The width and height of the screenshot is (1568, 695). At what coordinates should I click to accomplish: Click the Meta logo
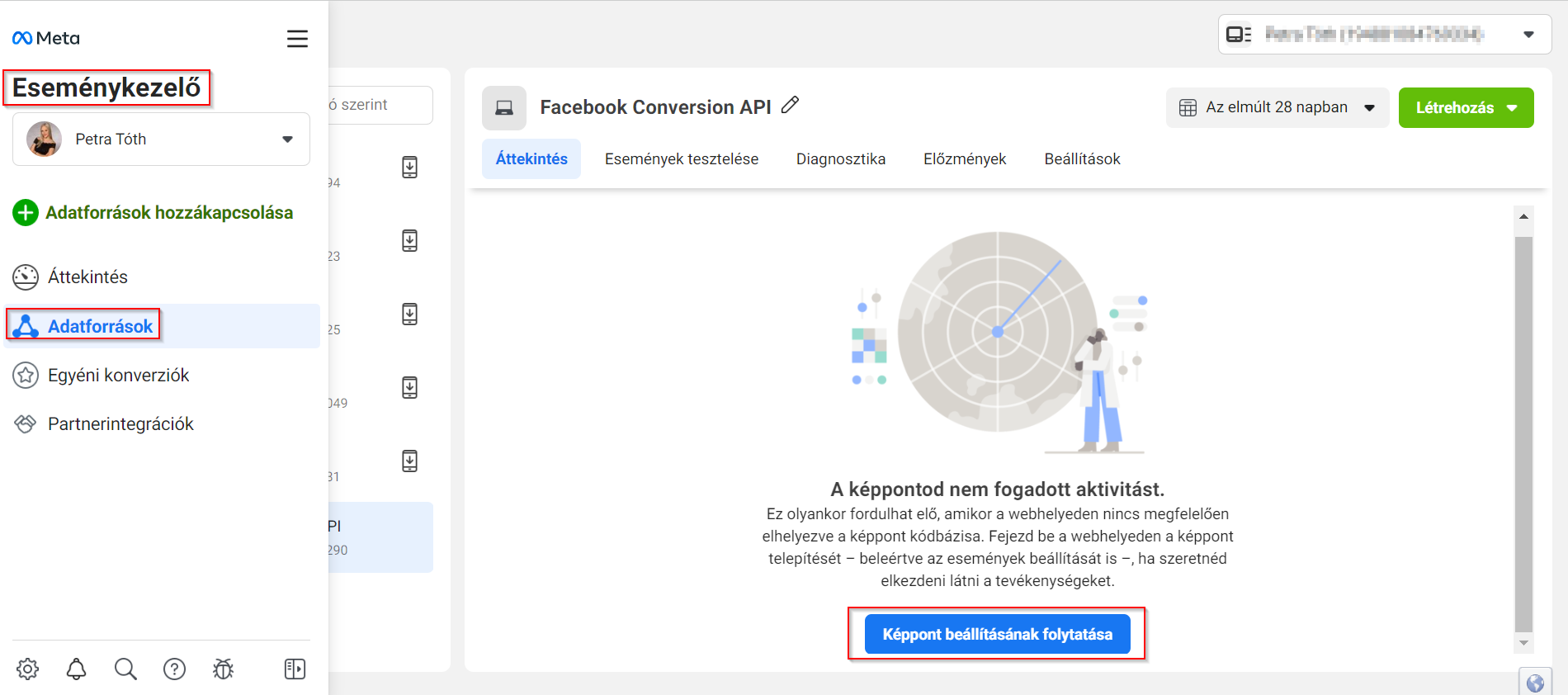pyautogui.click(x=46, y=38)
